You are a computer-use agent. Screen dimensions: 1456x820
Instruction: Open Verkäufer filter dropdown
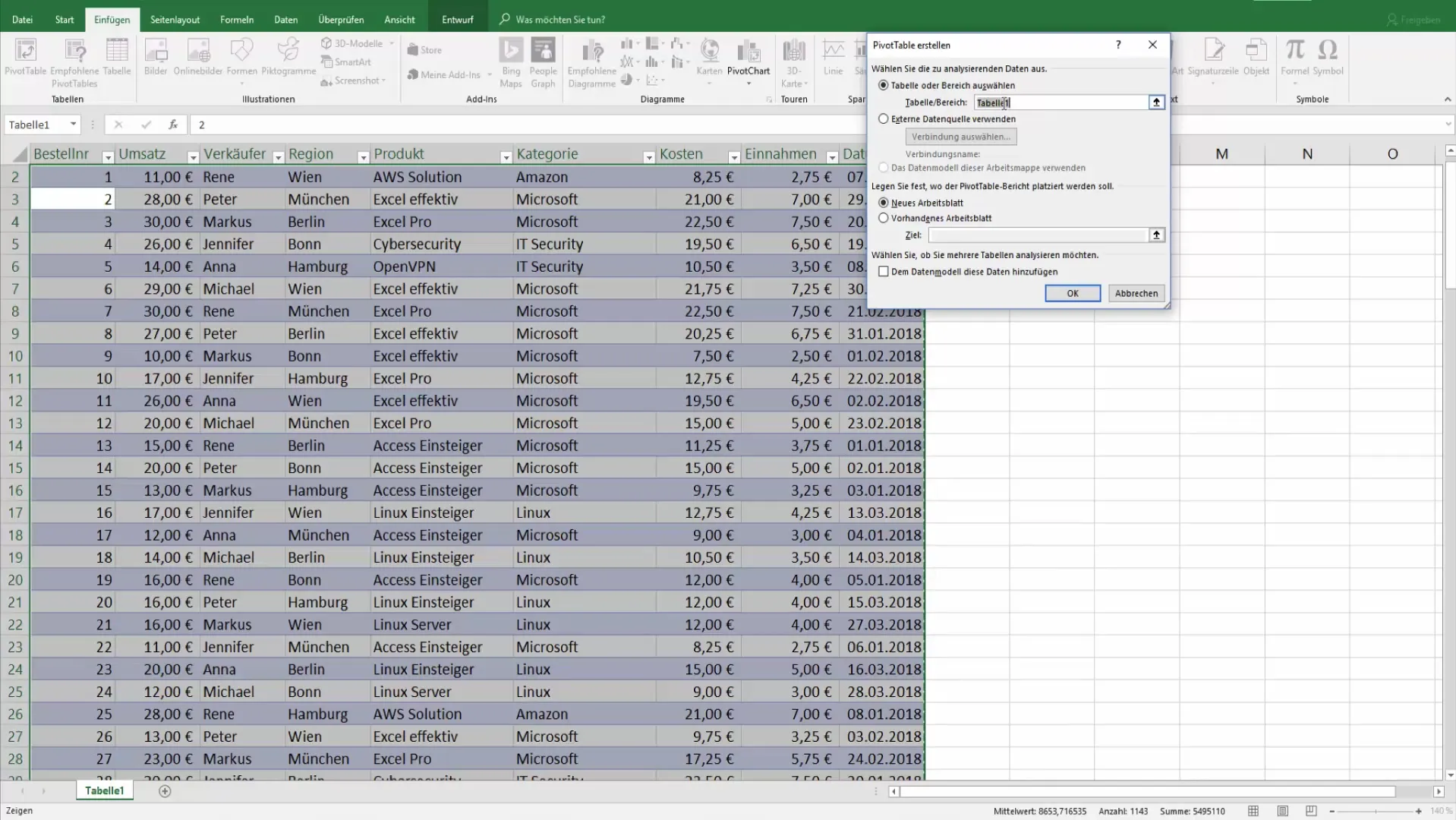[278, 157]
